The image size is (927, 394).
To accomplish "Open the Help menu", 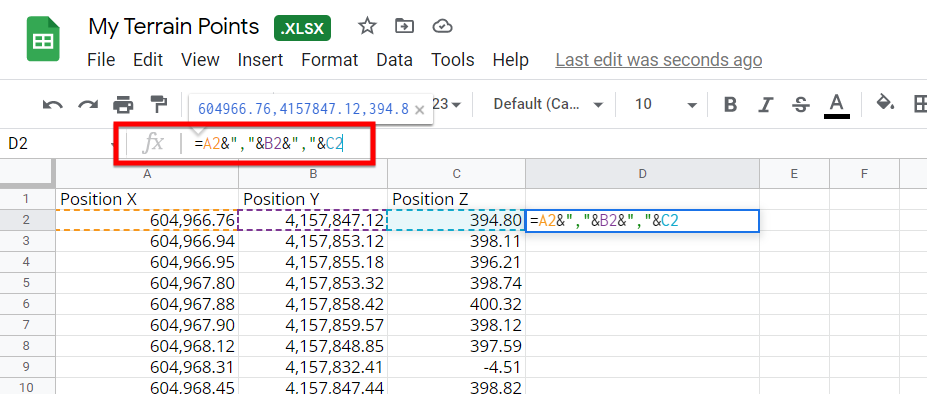I will pyautogui.click(x=511, y=60).
